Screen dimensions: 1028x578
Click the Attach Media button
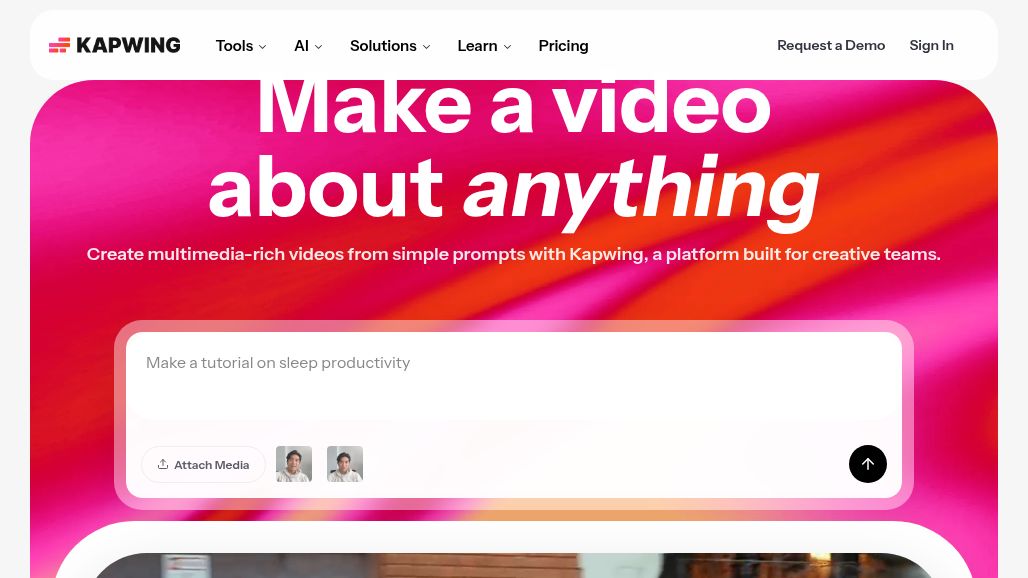pos(203,465)
